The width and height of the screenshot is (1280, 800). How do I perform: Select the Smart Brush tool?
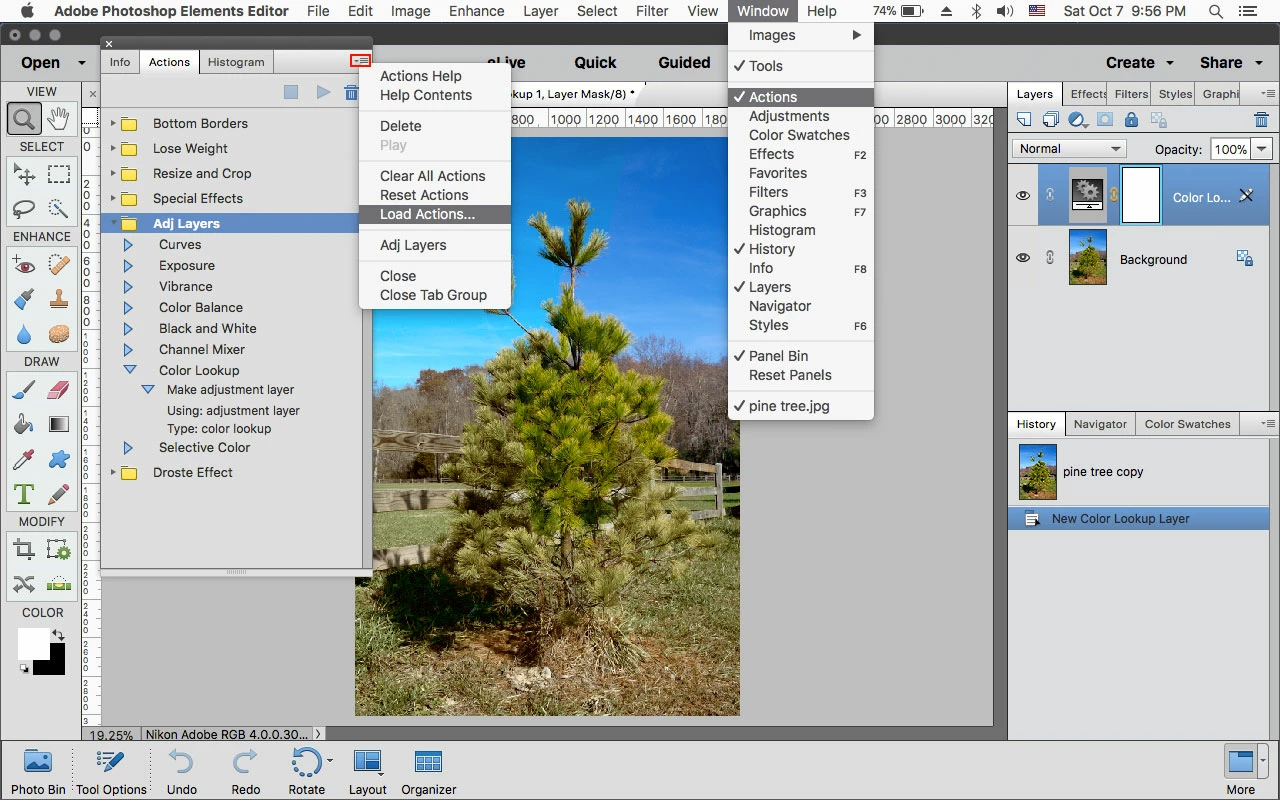(24, 299)
